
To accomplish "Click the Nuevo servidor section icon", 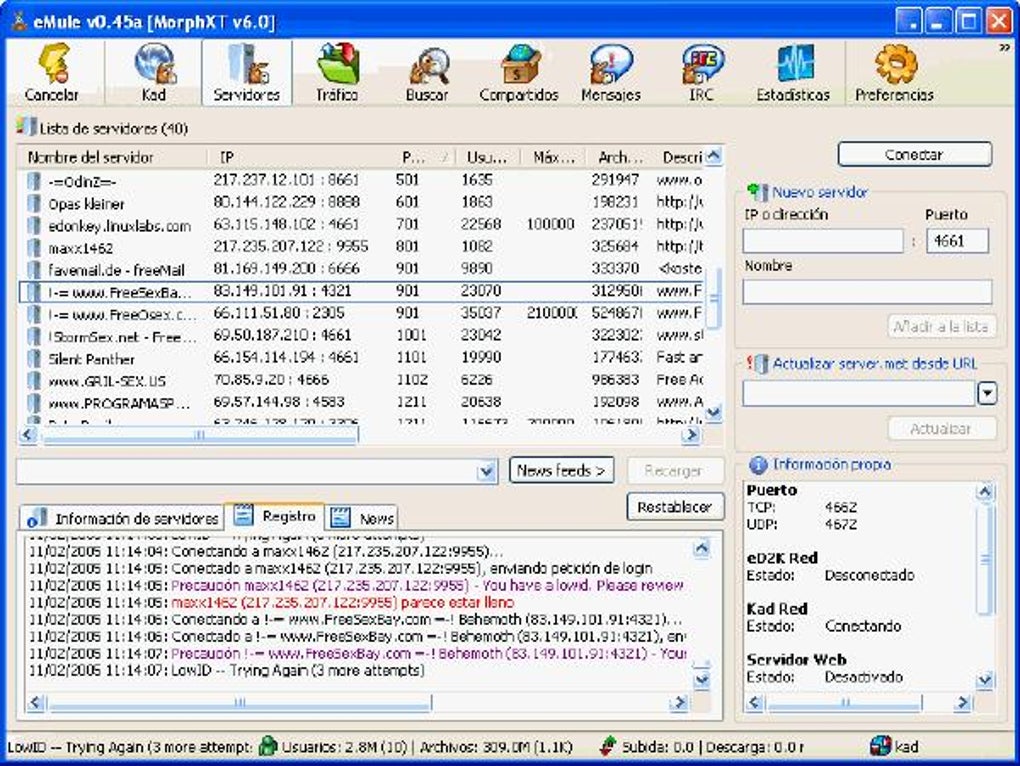I will click(x=757, y=192).
